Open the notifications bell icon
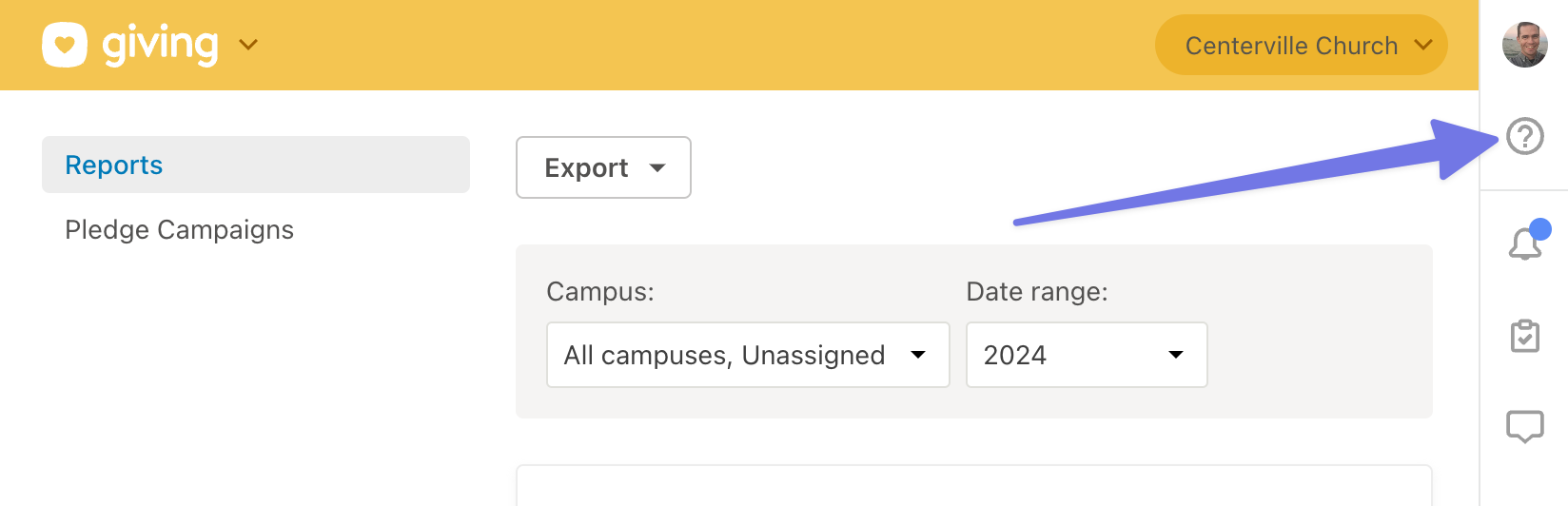This screenshot has width=1568, height=506. 1524,243
